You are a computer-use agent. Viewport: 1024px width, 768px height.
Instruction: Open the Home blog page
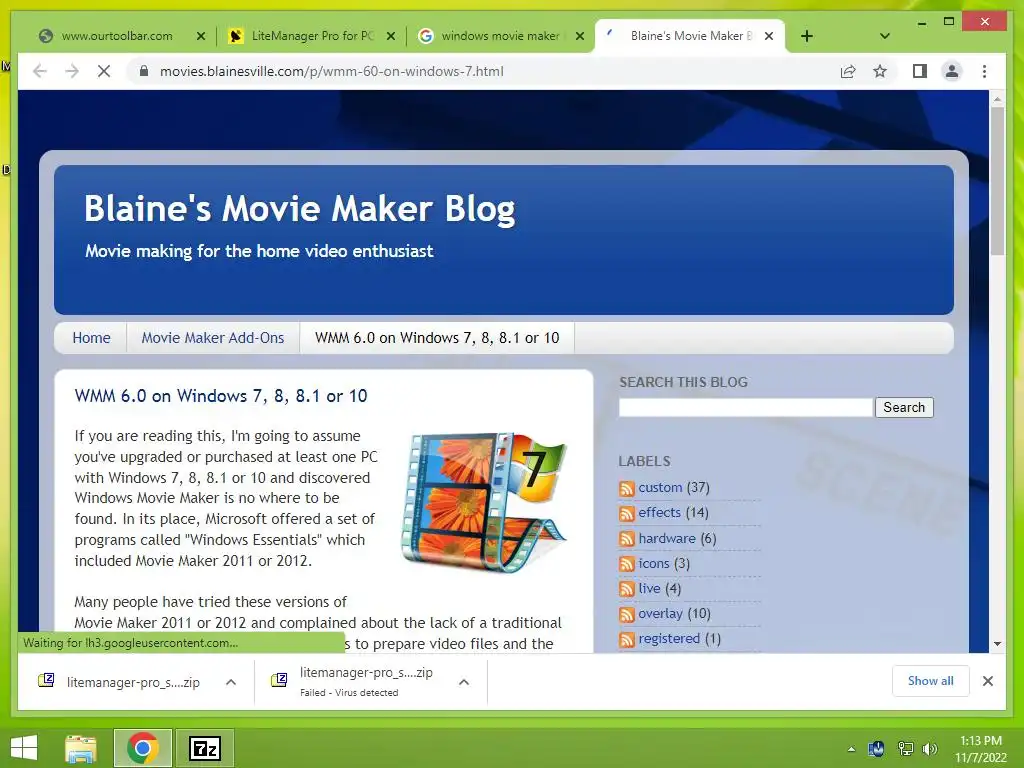91,338
